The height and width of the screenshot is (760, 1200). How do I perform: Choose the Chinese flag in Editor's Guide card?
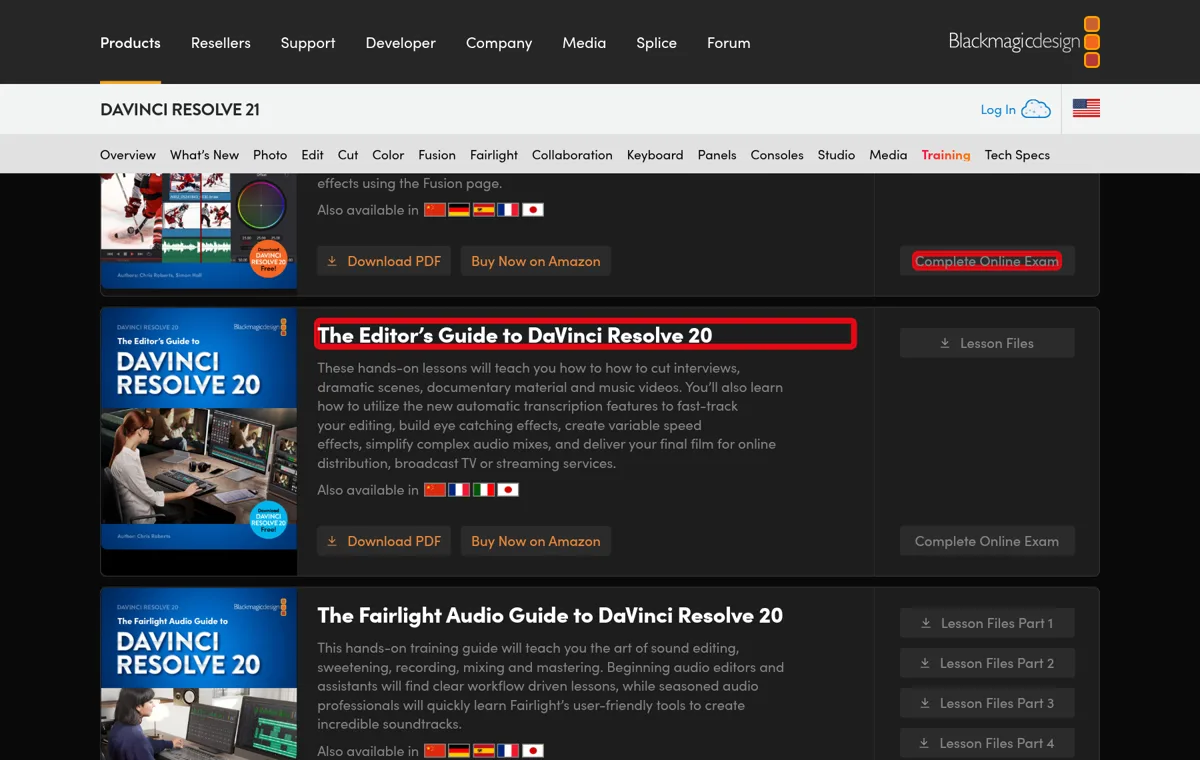(435, 490)
